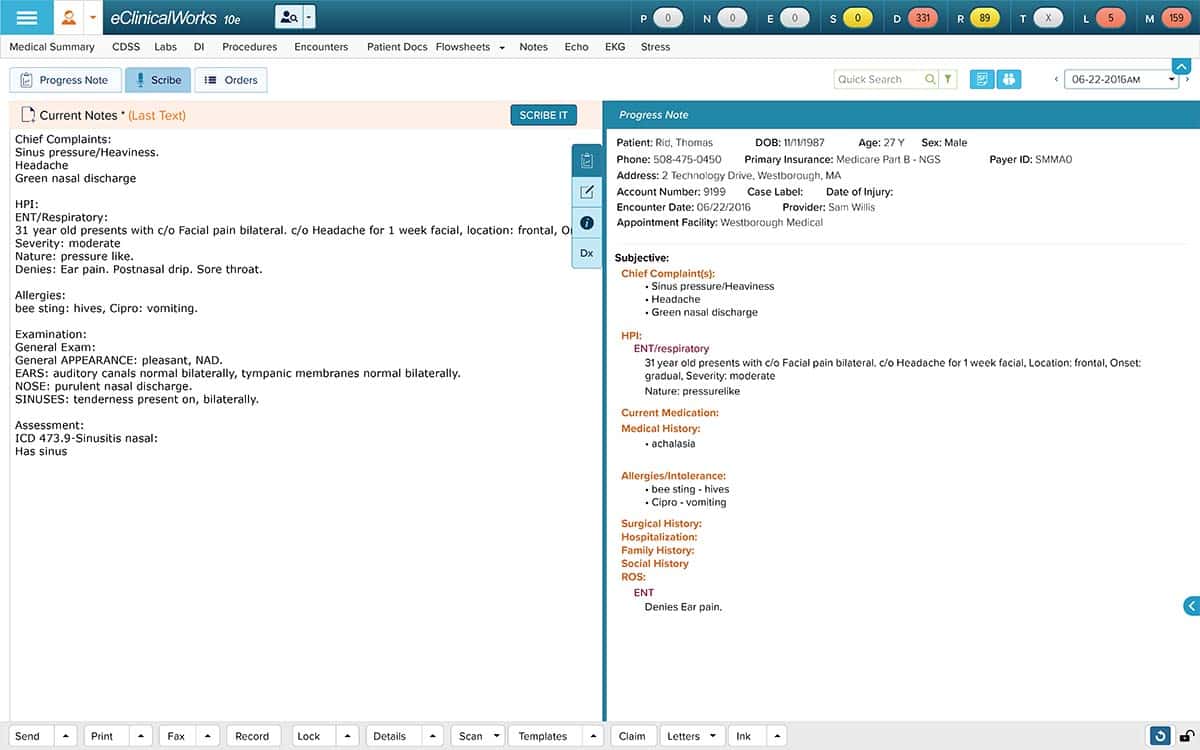
Task: Open Patient Docs
Action: [x=397, y=47]
